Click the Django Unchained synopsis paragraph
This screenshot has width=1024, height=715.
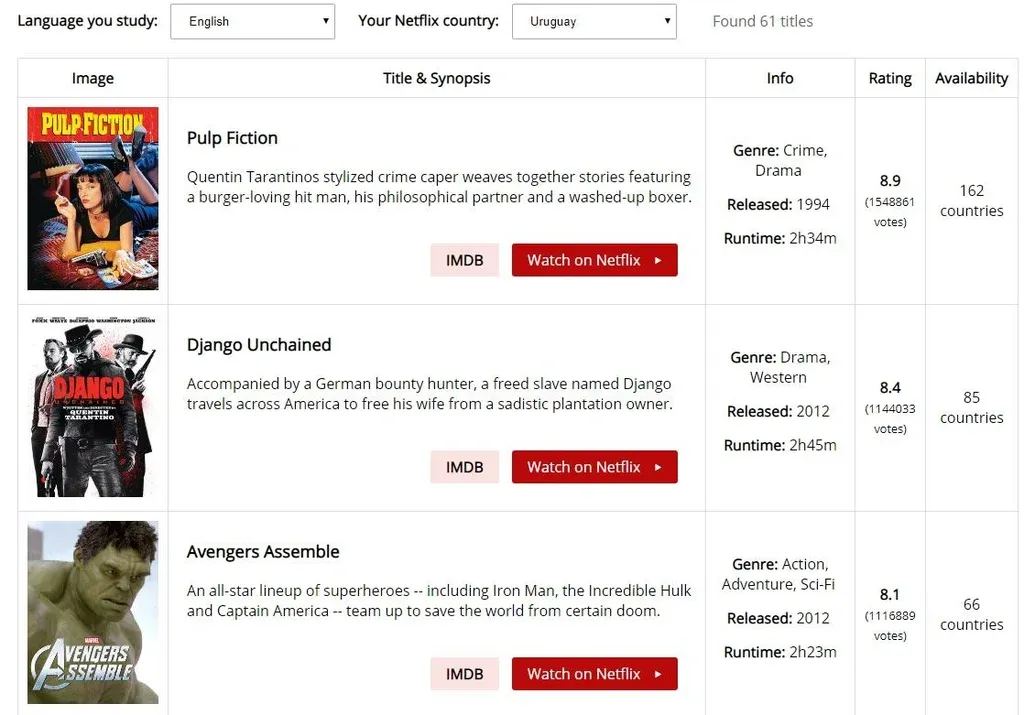click(x=430, y=394)
